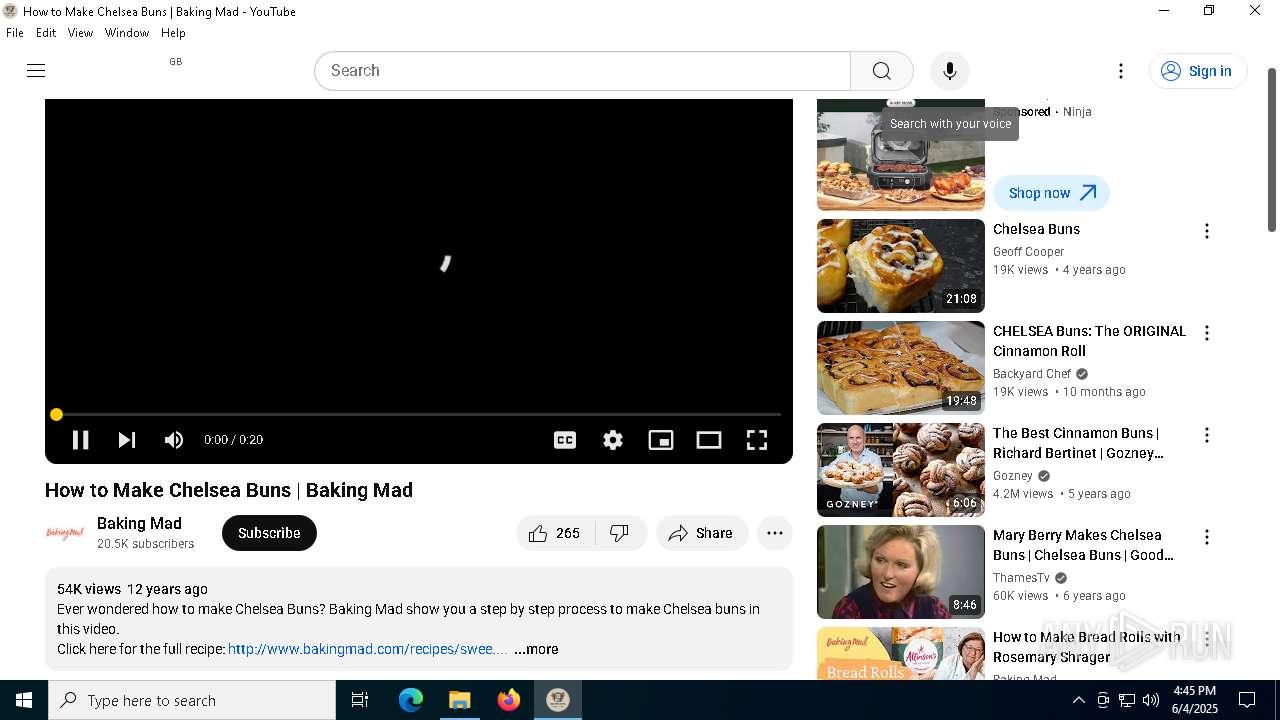
Task: Mute the video volume
Action: (x=174, y=440)
